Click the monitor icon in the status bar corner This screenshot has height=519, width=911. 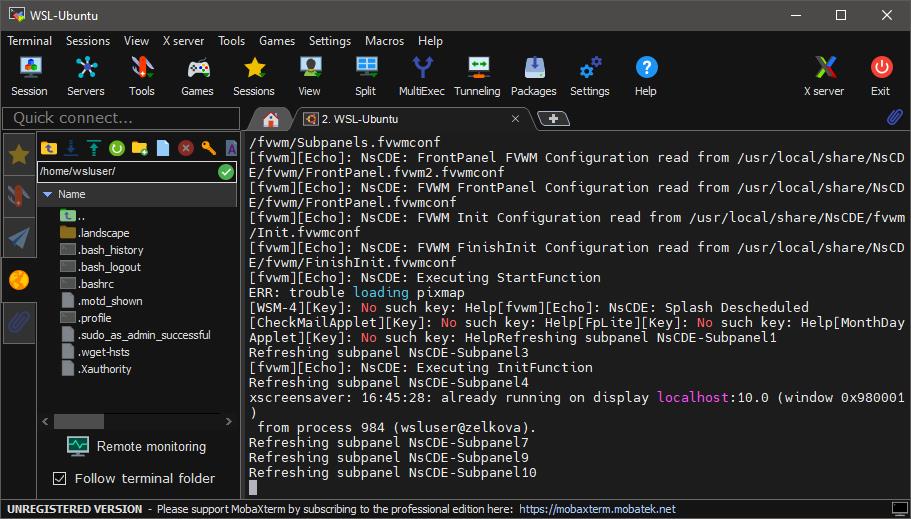click(x=899, y=509)
